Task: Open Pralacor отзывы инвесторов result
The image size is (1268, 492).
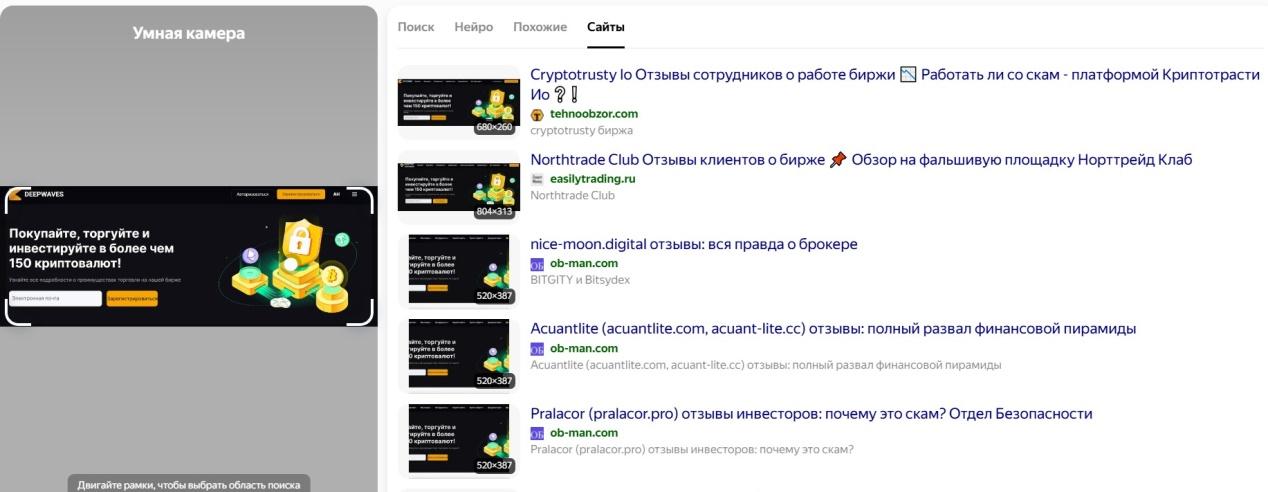Action: click(x=811, y=414)
